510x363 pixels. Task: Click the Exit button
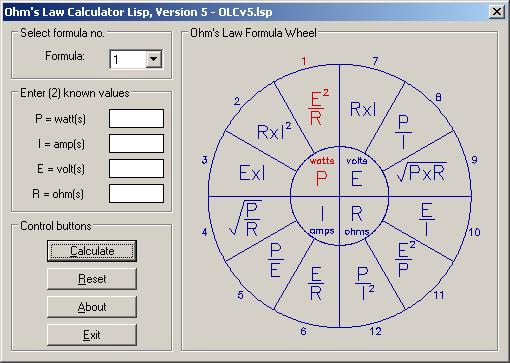tap(92, 335)
